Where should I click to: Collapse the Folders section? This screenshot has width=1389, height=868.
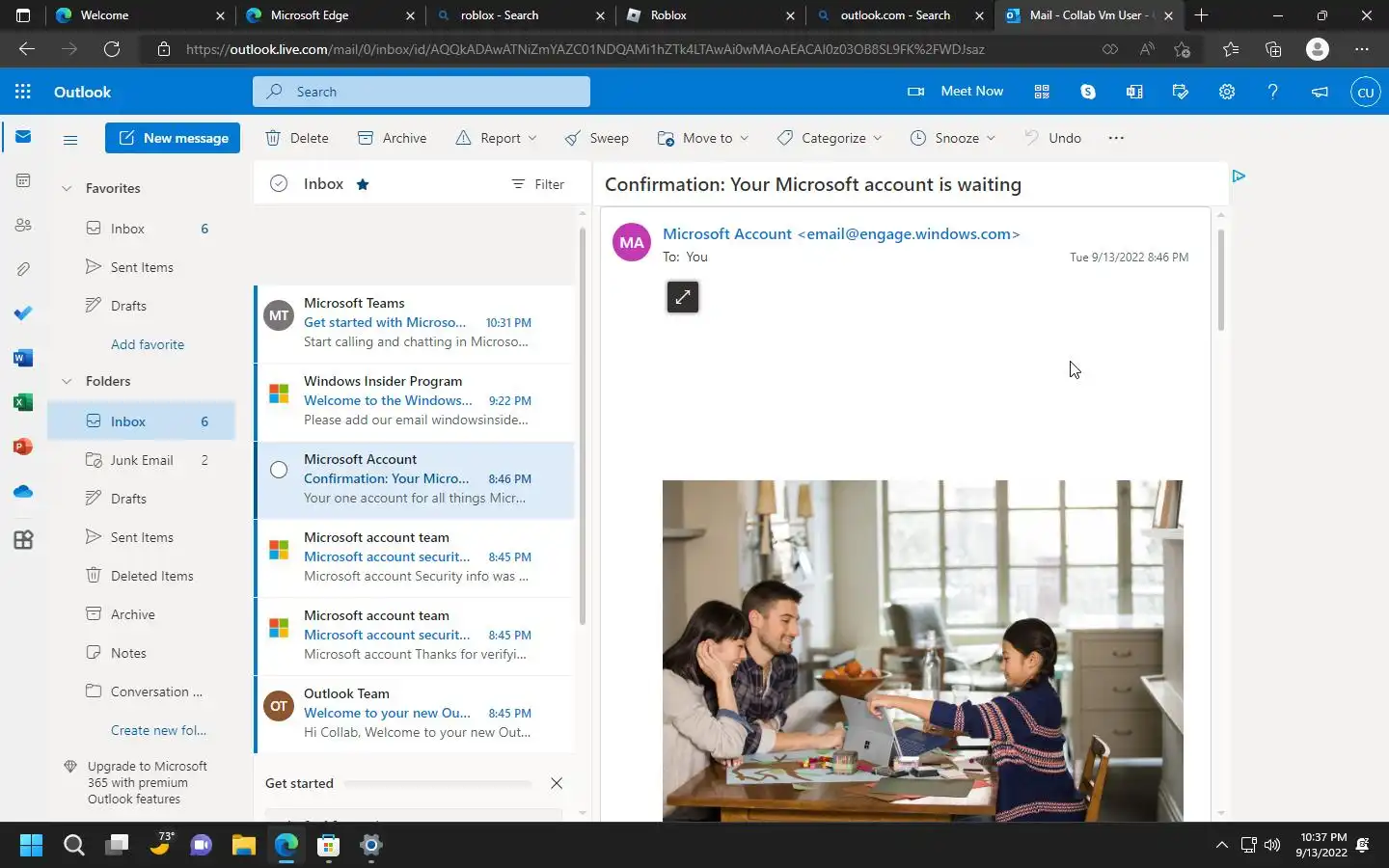(x=67, y=381)
